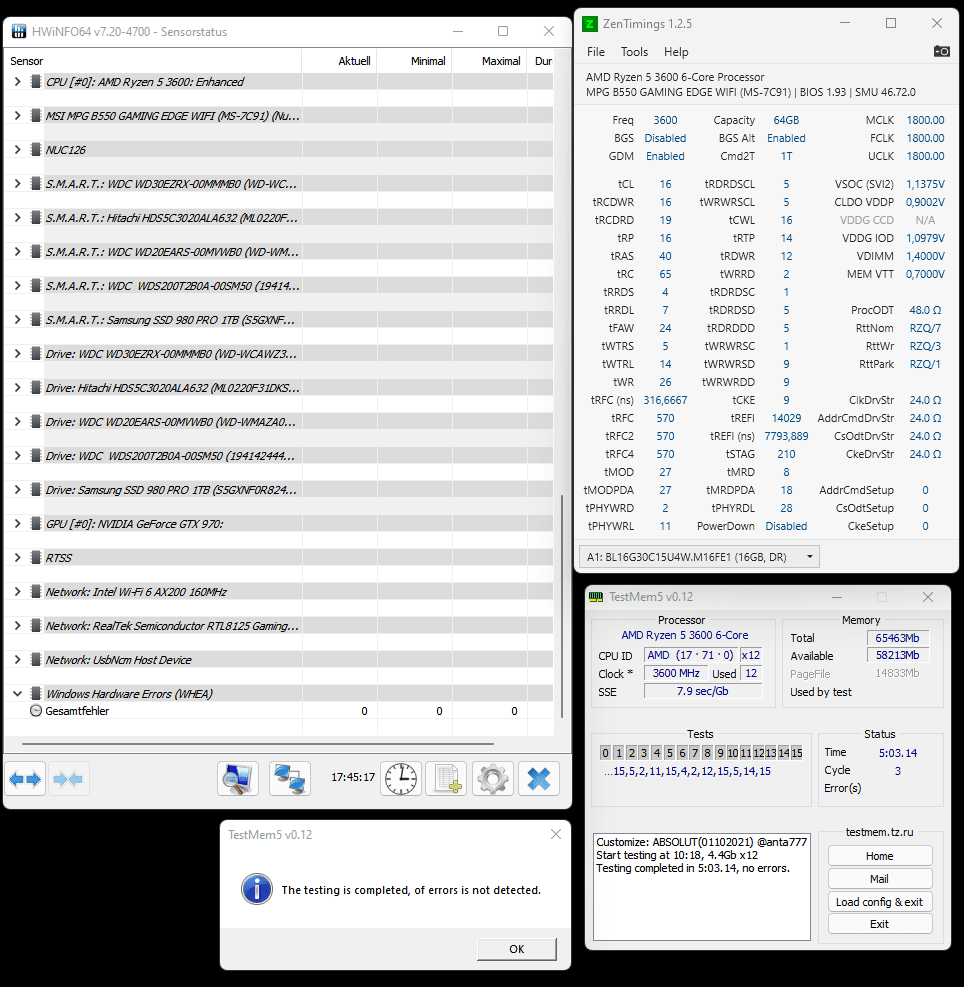Click the HWiNFO64 title bar app icon
The image size is (964, 987).
19,31
